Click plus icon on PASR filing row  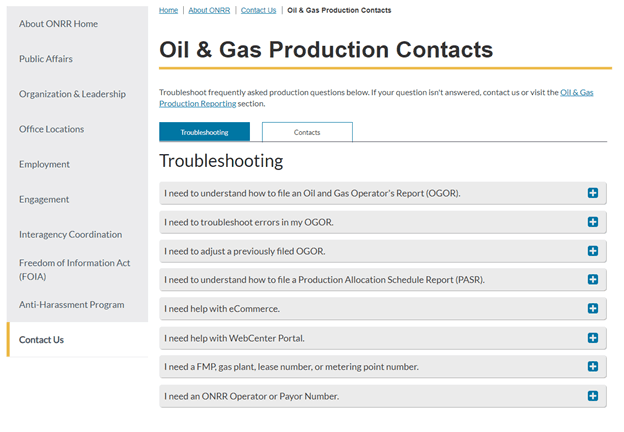(592, 280)
